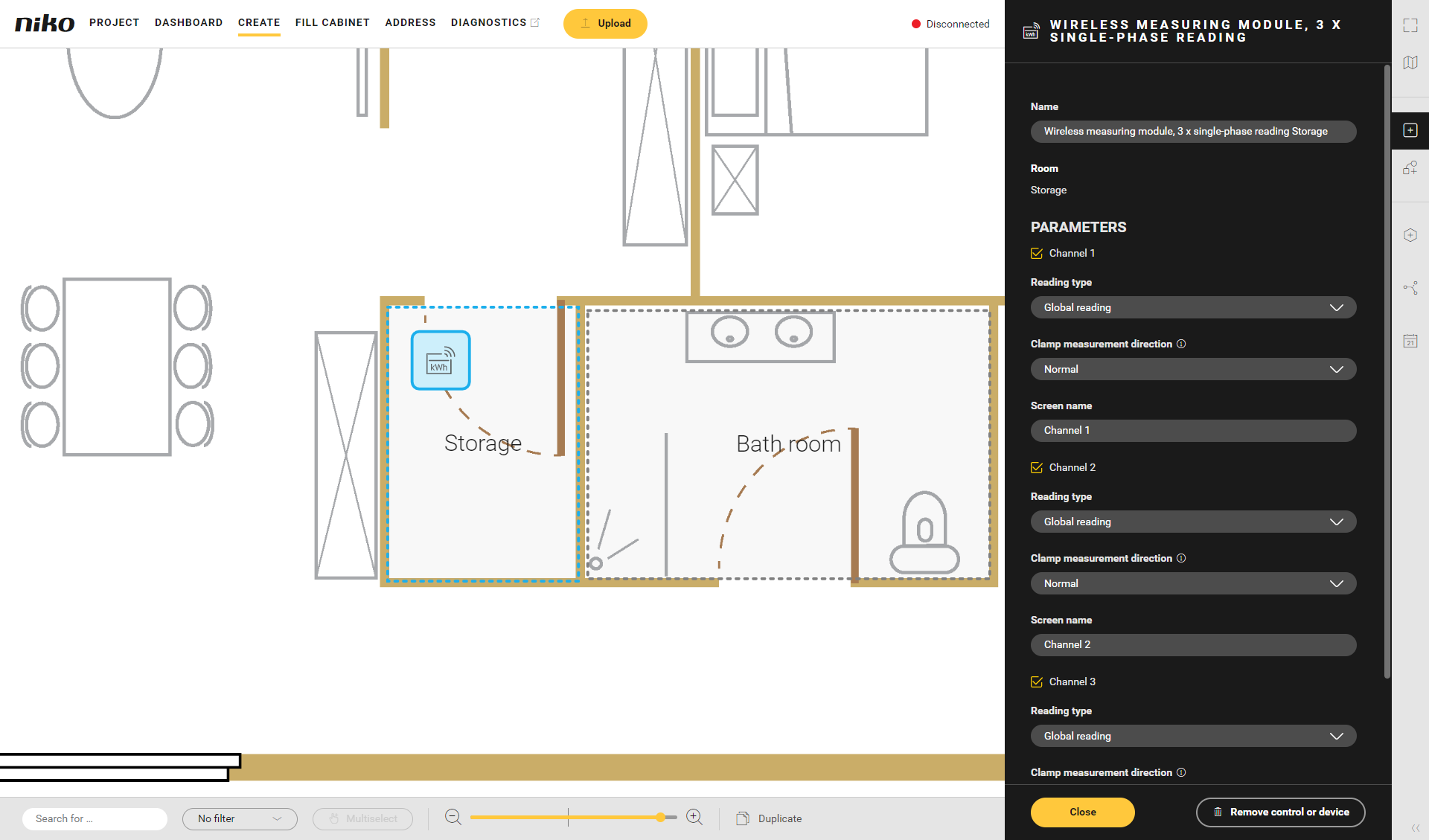This screenshot has height=840, width=1429.
Task: Click the dashed frame icon in sidebar
Action: click(x=1410, y=25)
